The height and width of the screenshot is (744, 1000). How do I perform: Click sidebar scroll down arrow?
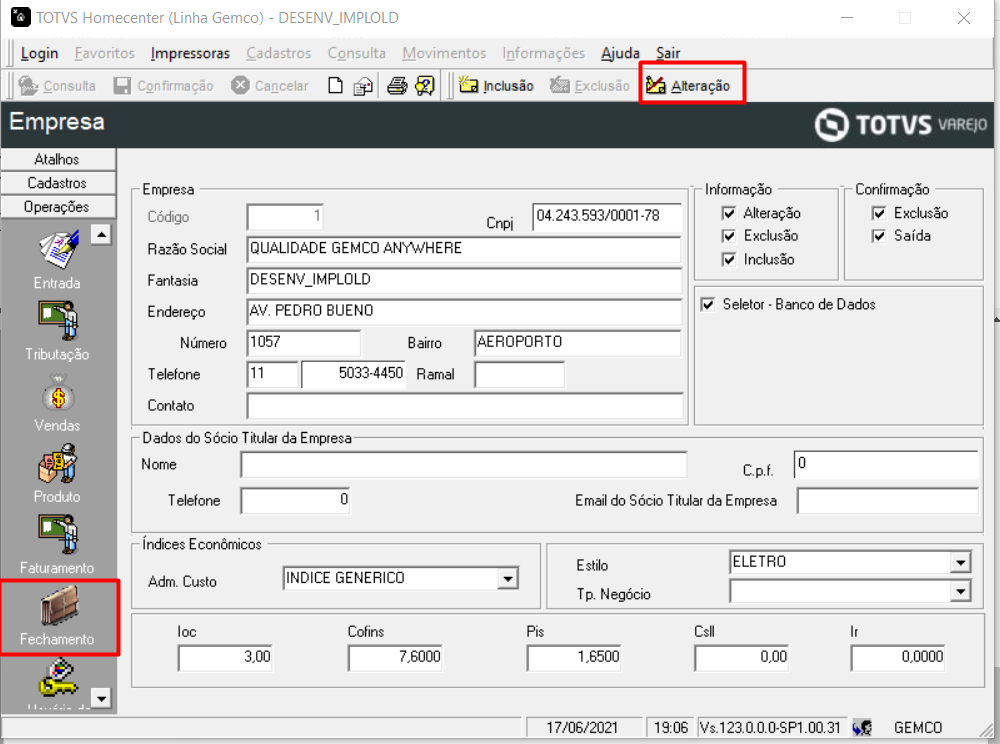(101, 698)
